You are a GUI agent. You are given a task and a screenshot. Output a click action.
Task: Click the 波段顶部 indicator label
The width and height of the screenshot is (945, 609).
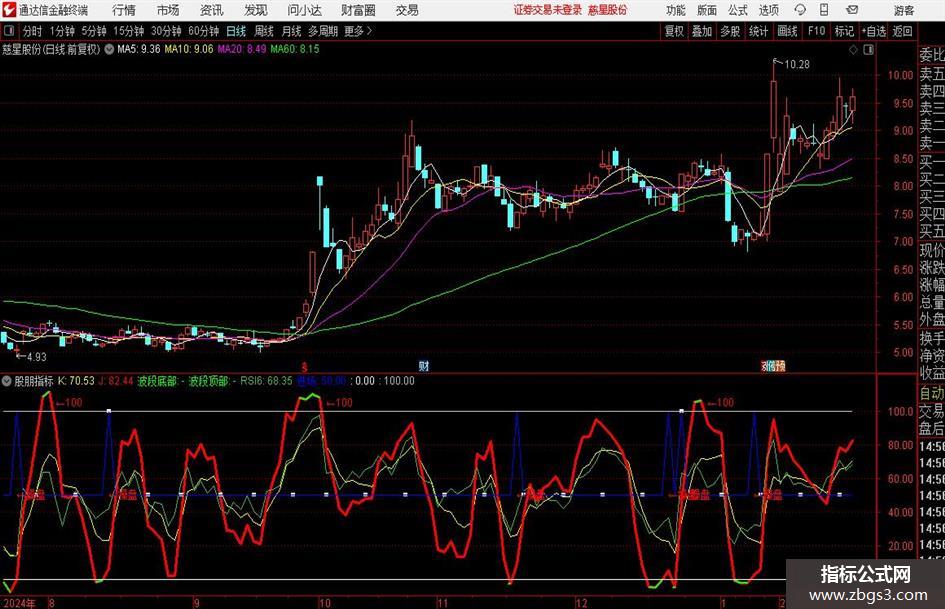tap(209, 380)
